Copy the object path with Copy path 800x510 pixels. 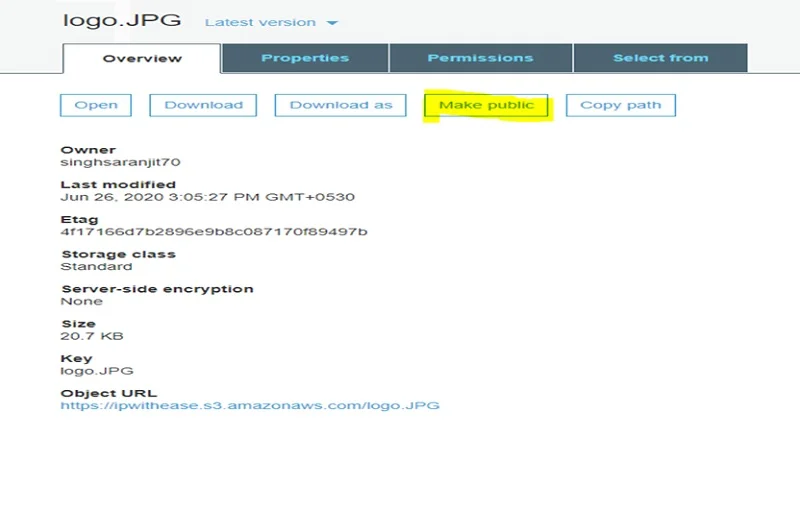620,105
